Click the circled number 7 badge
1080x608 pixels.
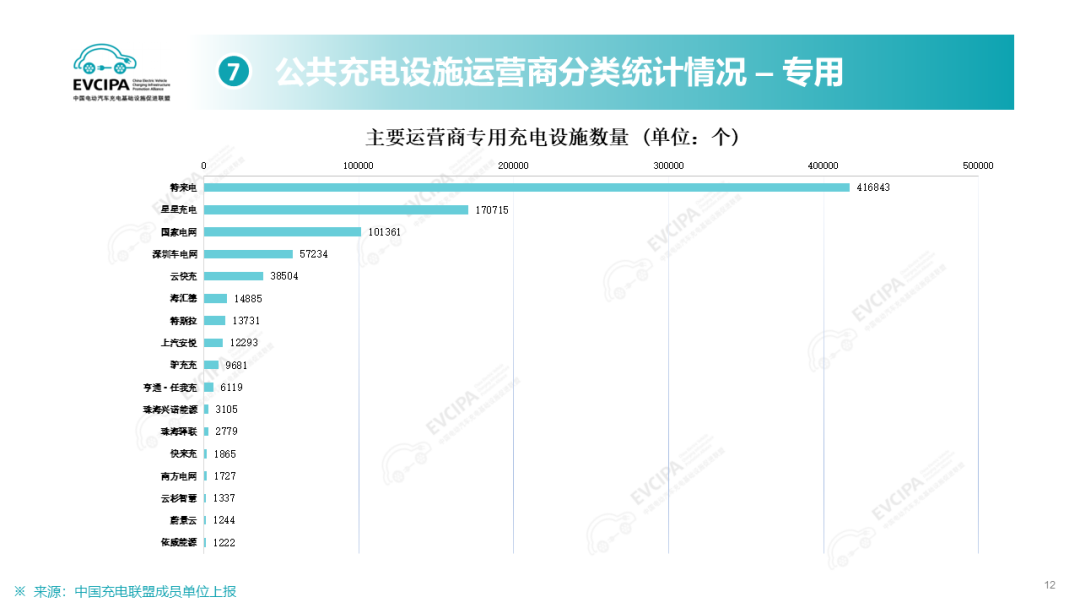click(232, 72)
